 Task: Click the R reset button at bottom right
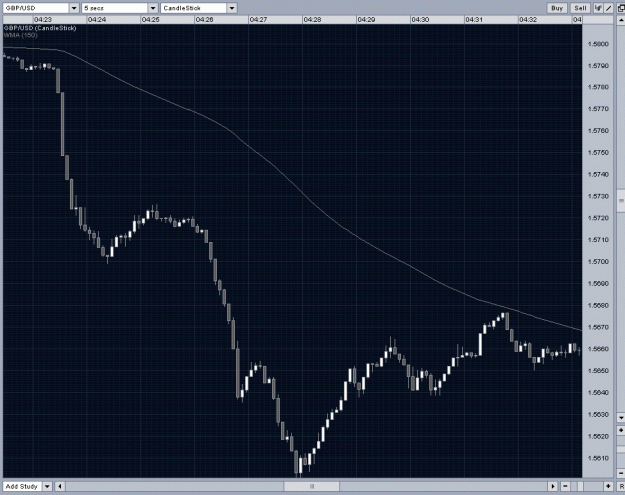[621, 486]
